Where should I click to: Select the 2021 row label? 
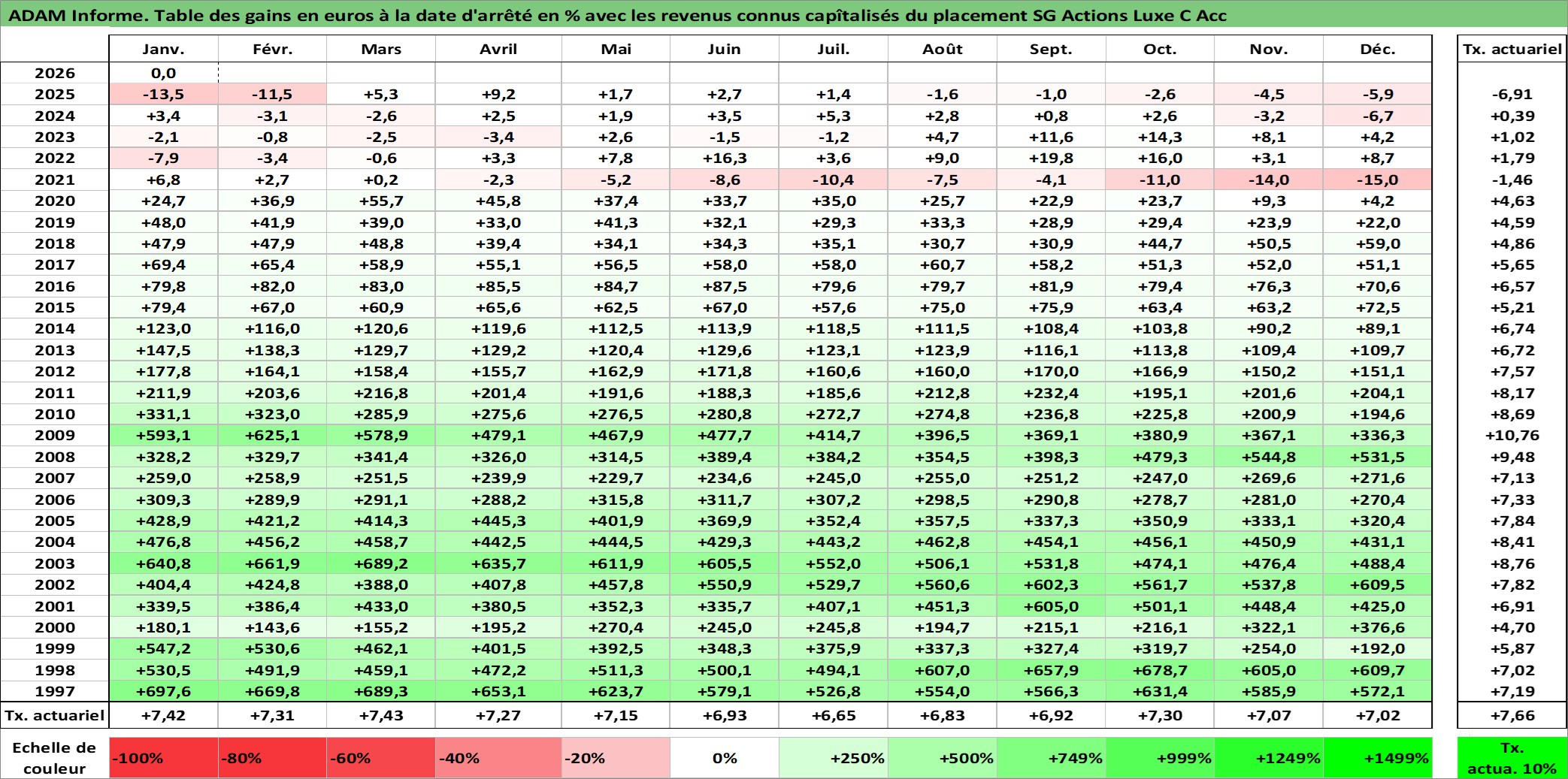coord(55,180)
